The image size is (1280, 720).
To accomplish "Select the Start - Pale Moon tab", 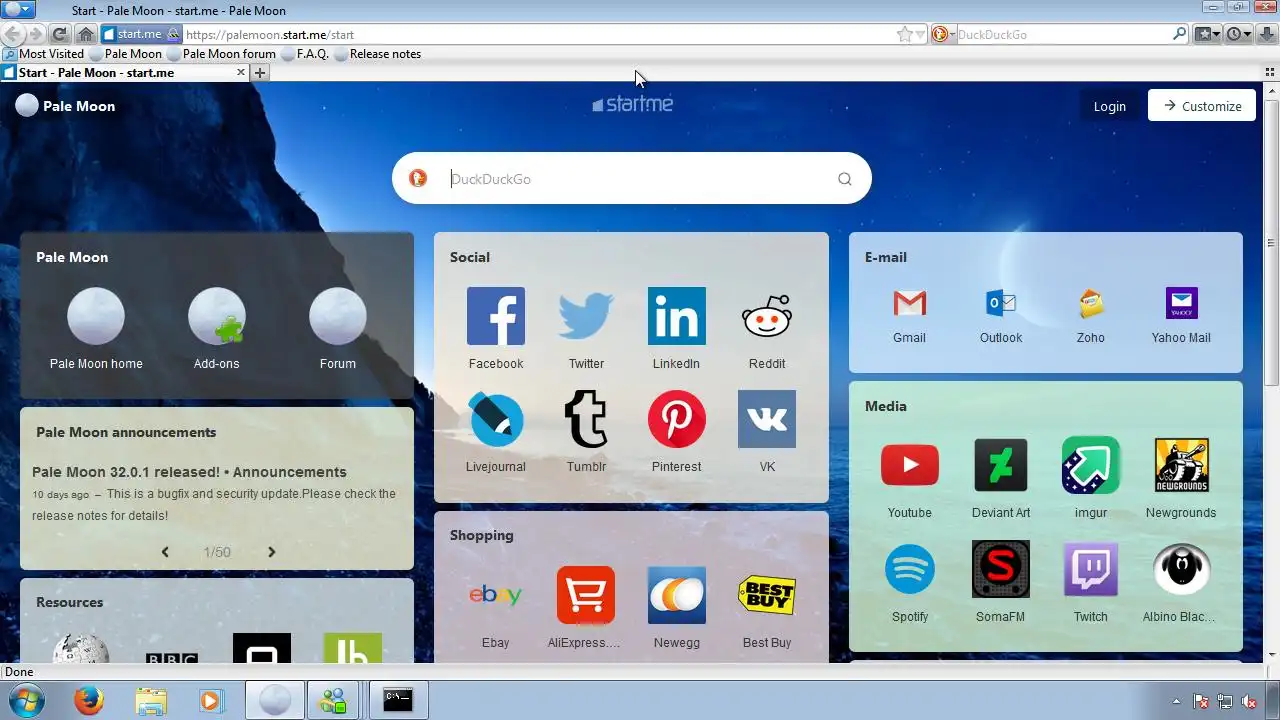I will pyautogui.click(x=124, y=72).
